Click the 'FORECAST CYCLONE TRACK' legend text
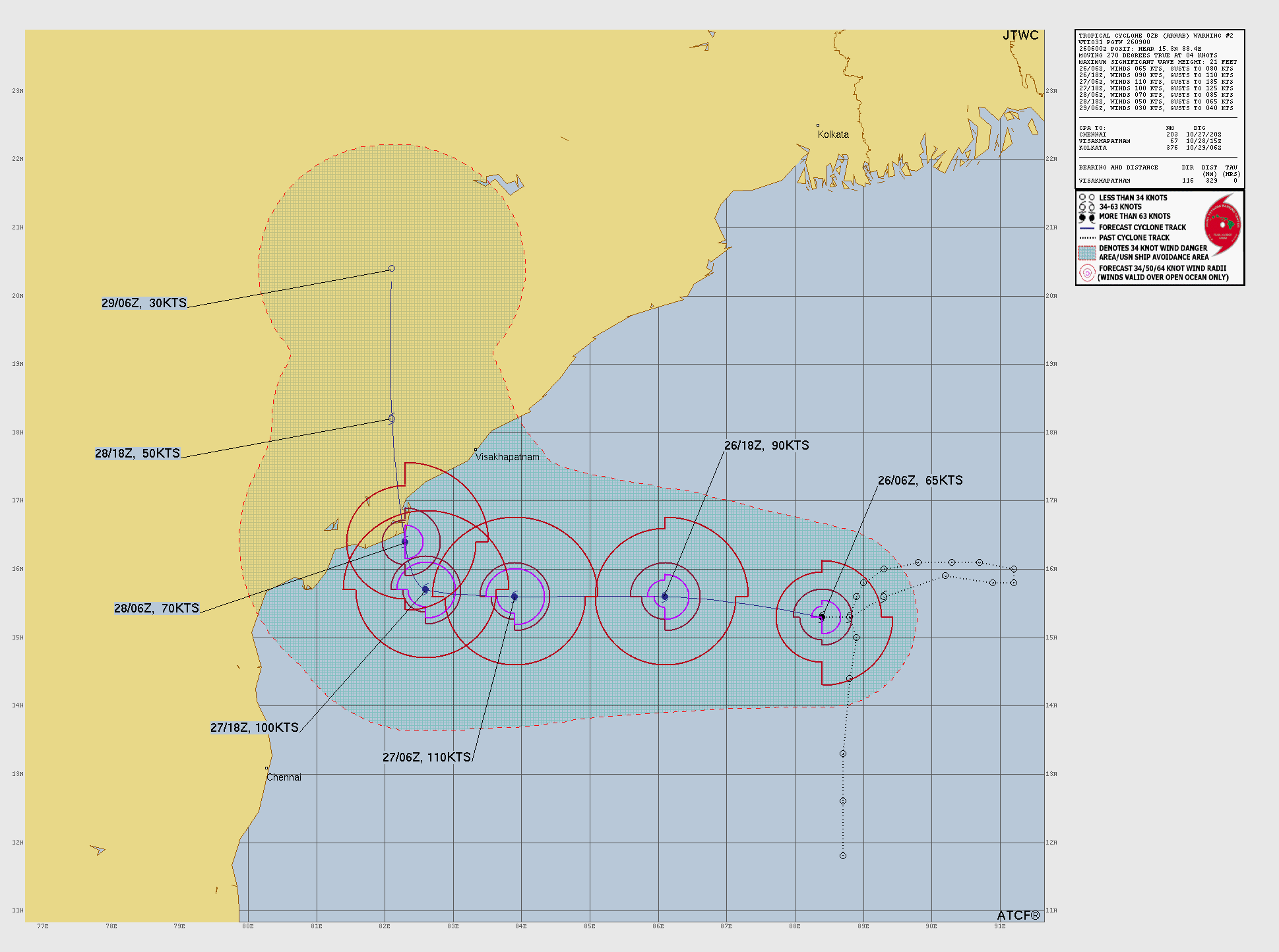The width and height of the screenshot is (1279, 952). tap(1142, 227)
